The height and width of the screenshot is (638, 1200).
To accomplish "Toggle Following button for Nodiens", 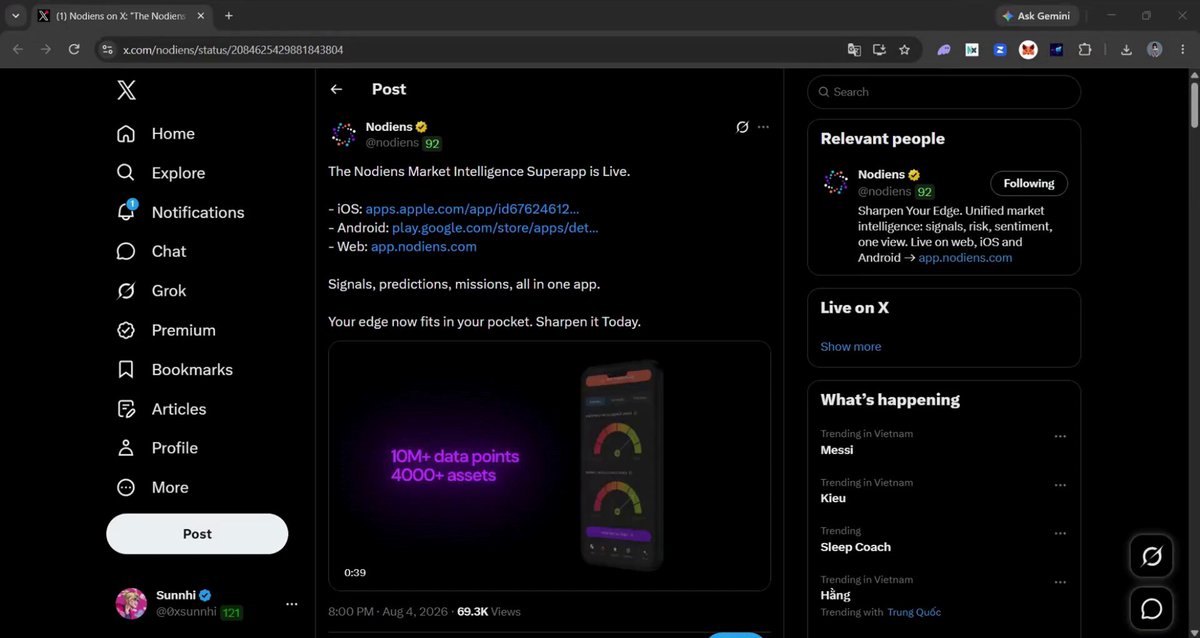I will 1029,184.
